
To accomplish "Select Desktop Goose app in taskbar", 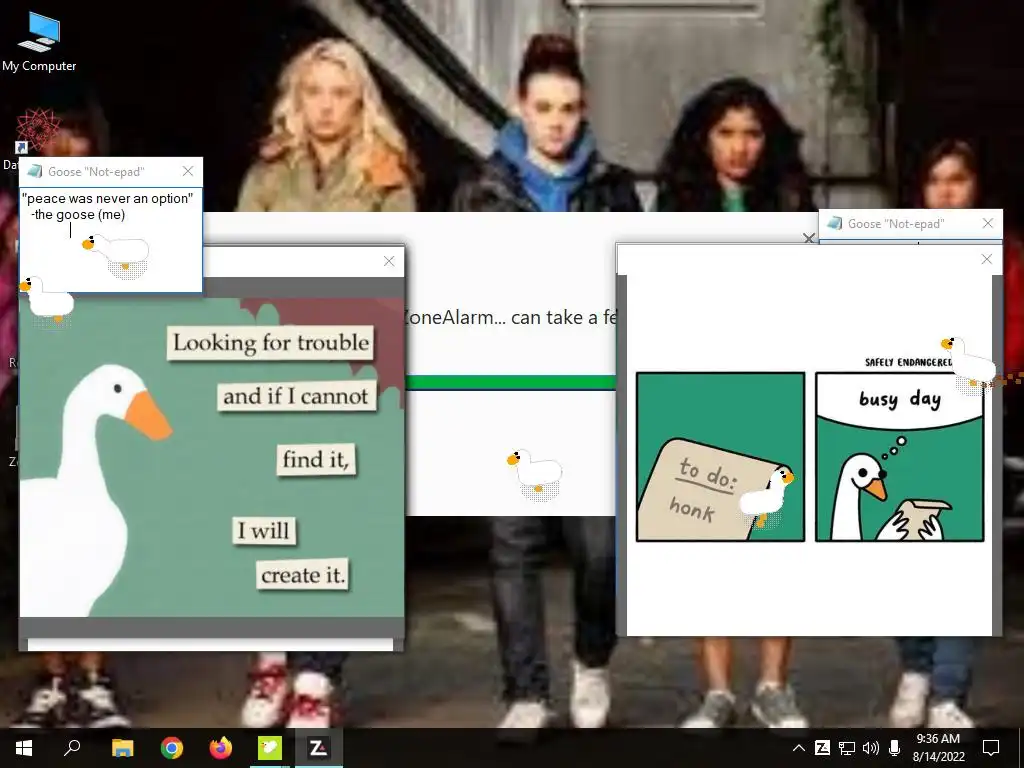I will [270, 748].
